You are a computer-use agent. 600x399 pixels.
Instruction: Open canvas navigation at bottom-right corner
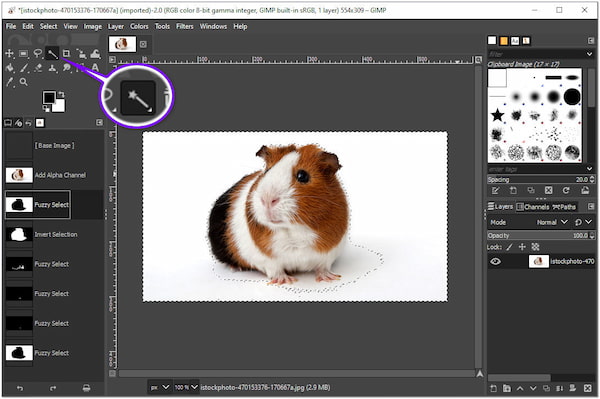[x=479, y=373]
